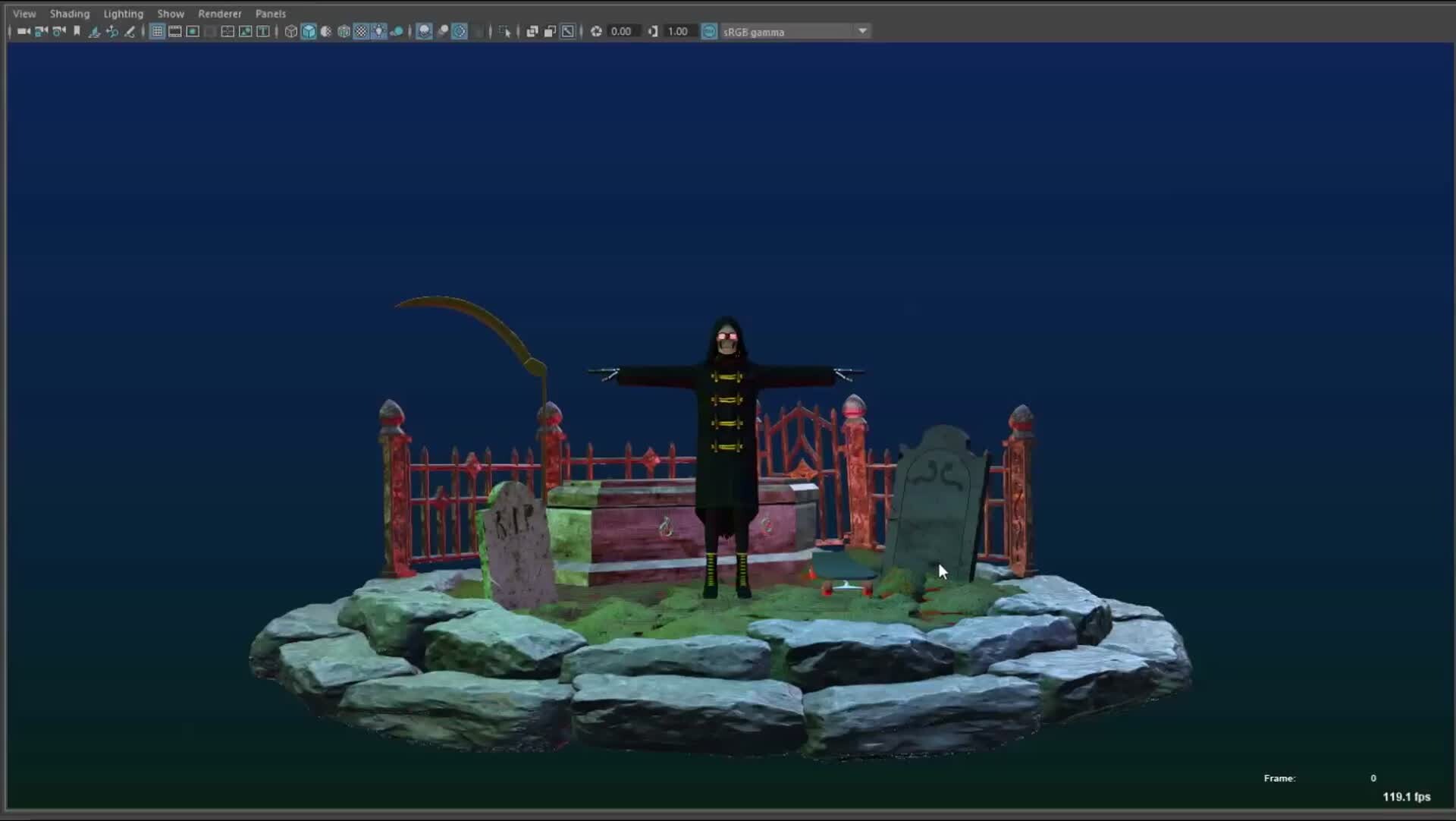Open the sRGB gamma view transform dropdown
Viewport: 1456px width, 821px height.
click(862, 31)
